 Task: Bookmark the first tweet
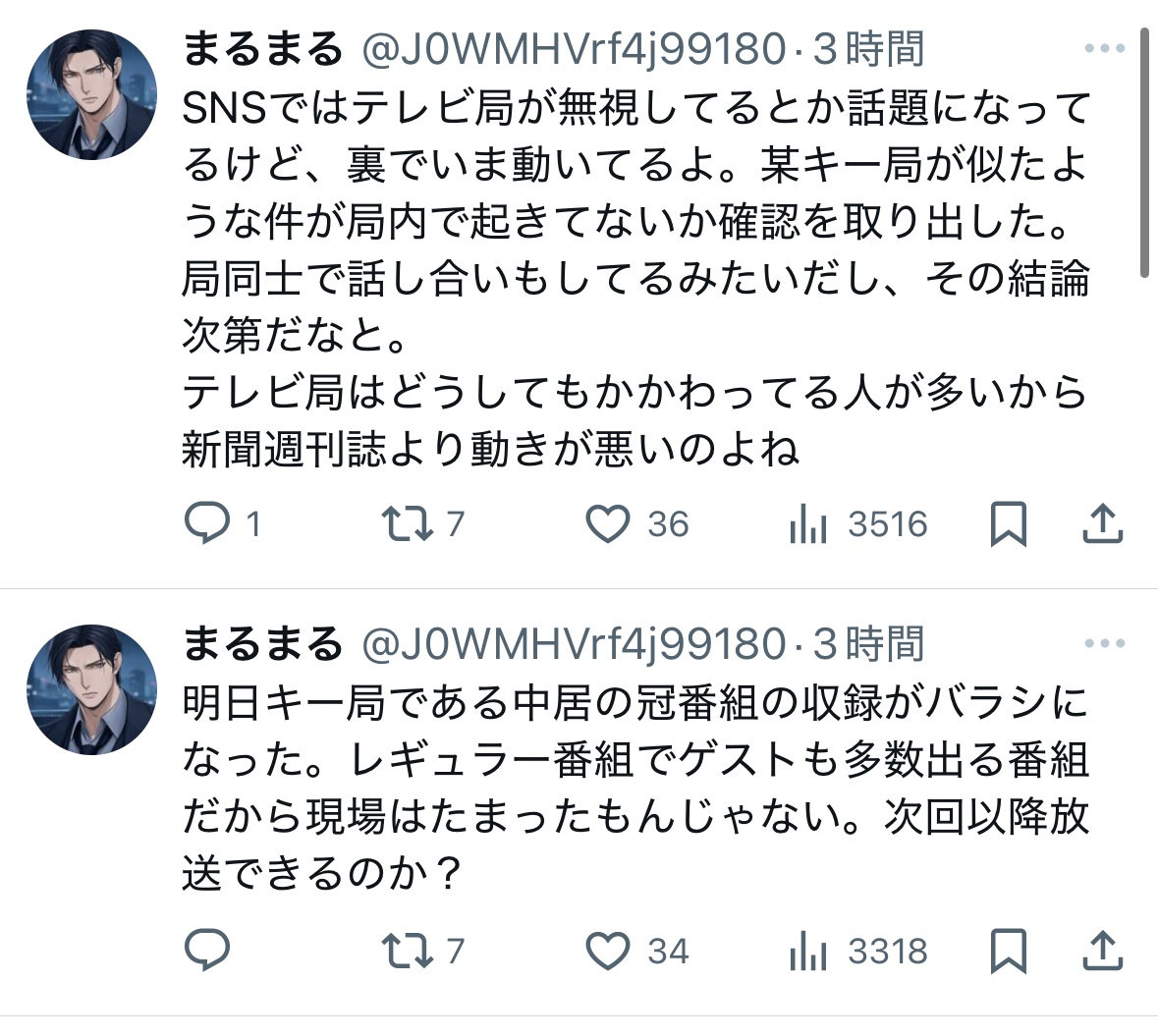point(1008,523)
